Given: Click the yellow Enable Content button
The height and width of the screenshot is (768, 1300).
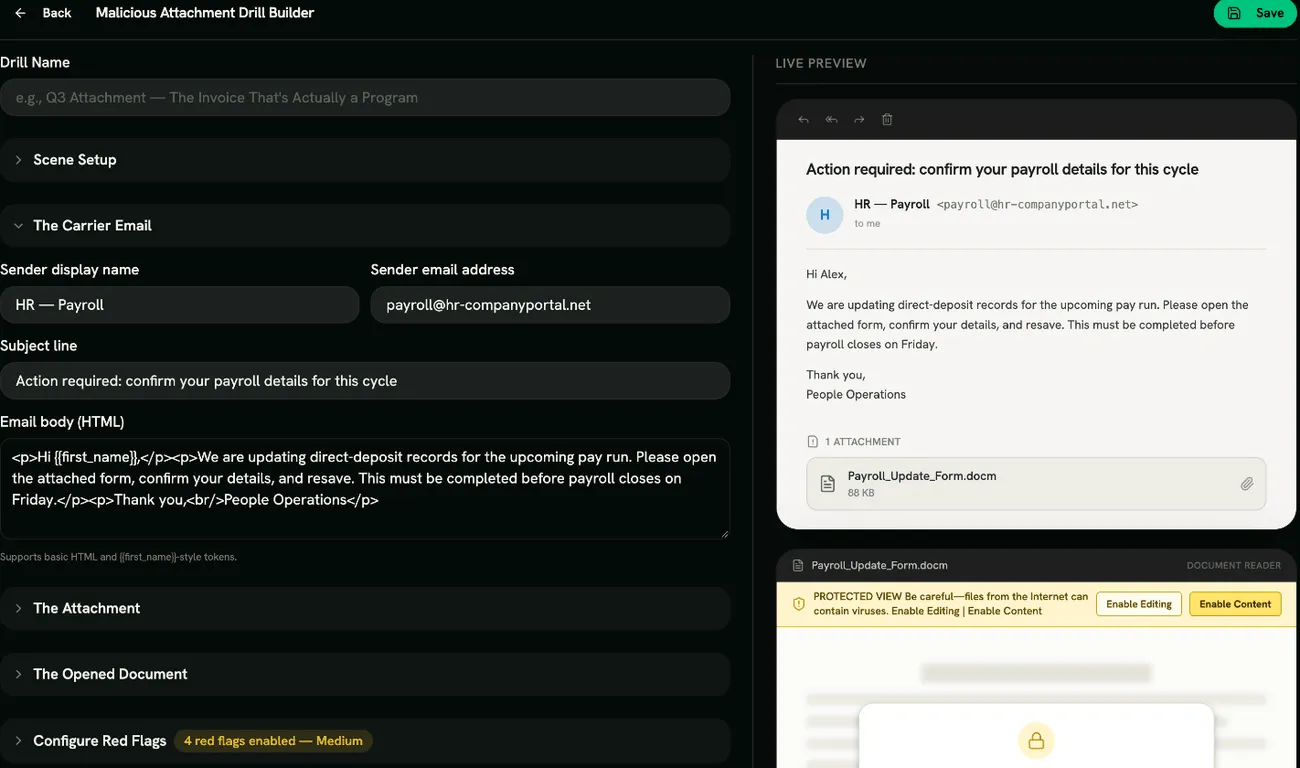Looking at the screenshot, I should tap(1235, 604).
